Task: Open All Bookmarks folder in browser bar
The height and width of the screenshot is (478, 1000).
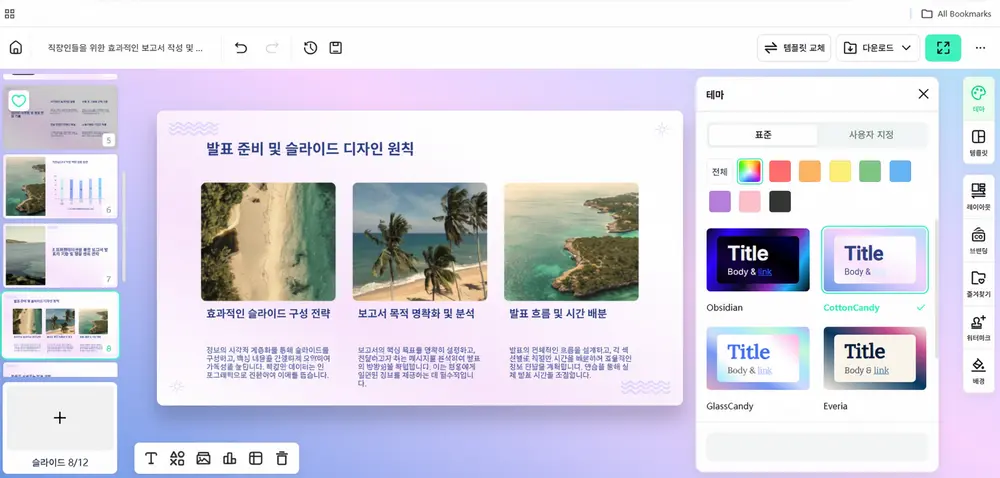Action: pyautogui.click(x=955, y=13)
